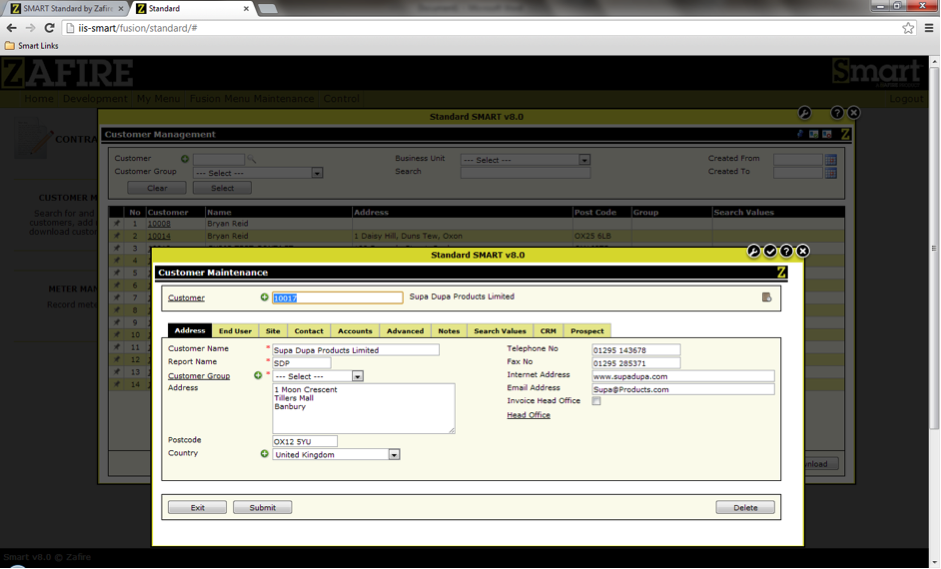Switch to the Advanced tab
Viewport: 941px width, 569px height.
pyautogui.click(x=405, y=331)
